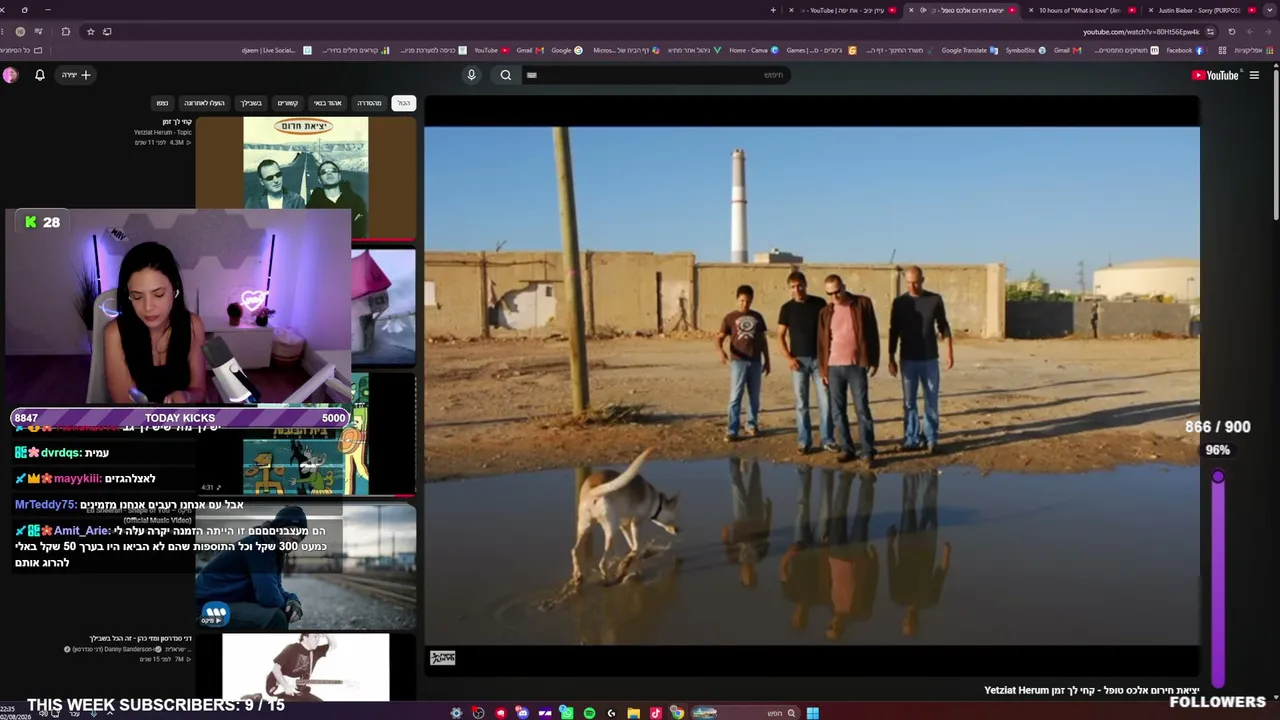
Task: Click the purple followers goal progress bar
Action: (x=1218, y=580)
